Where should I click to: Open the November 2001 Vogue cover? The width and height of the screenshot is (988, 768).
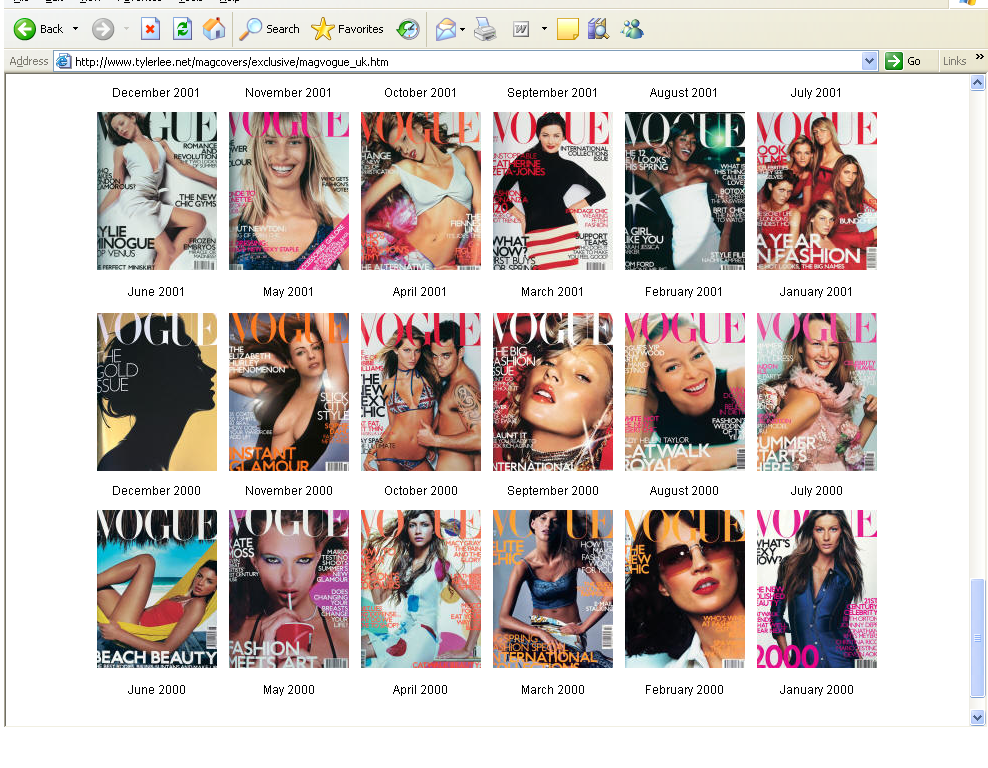(289, 191)
